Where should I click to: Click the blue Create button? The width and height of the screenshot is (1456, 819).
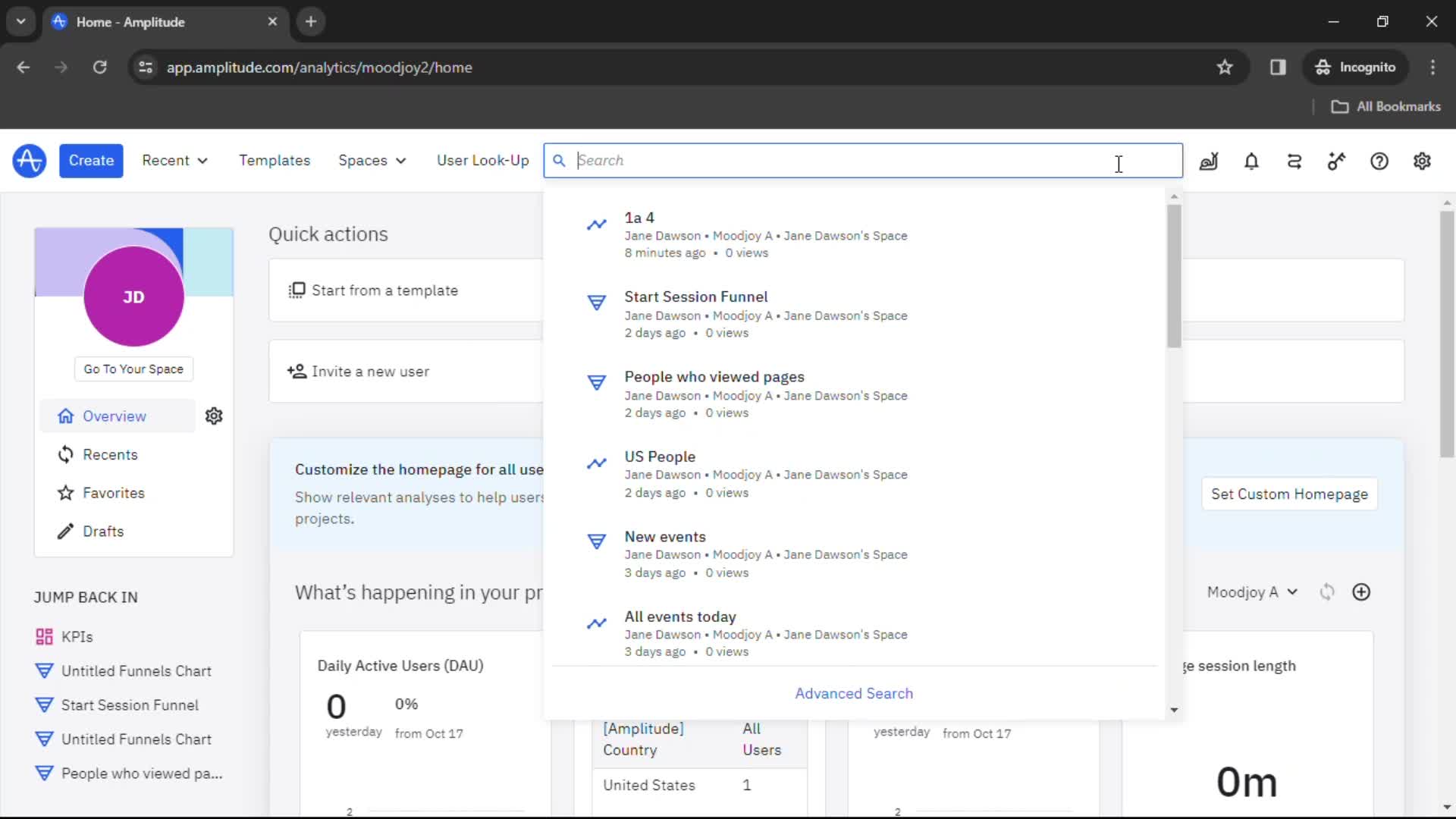(x=91, y=161)
